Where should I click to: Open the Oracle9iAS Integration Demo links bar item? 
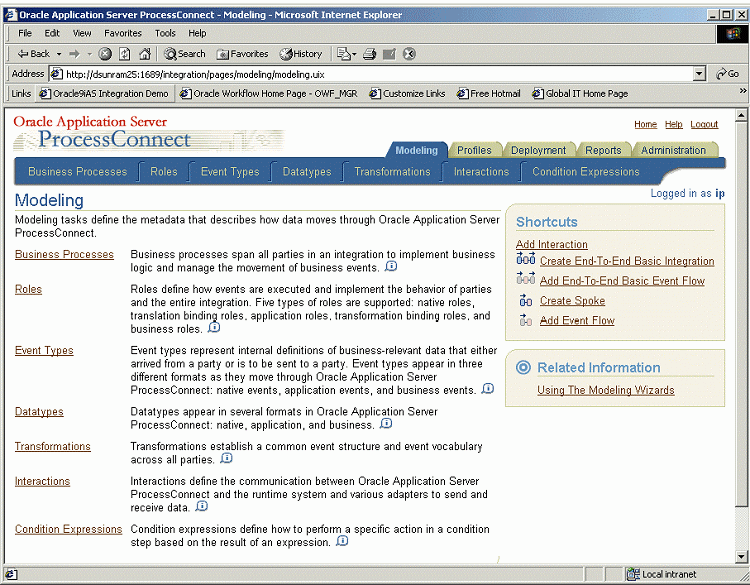pos(104,94)
